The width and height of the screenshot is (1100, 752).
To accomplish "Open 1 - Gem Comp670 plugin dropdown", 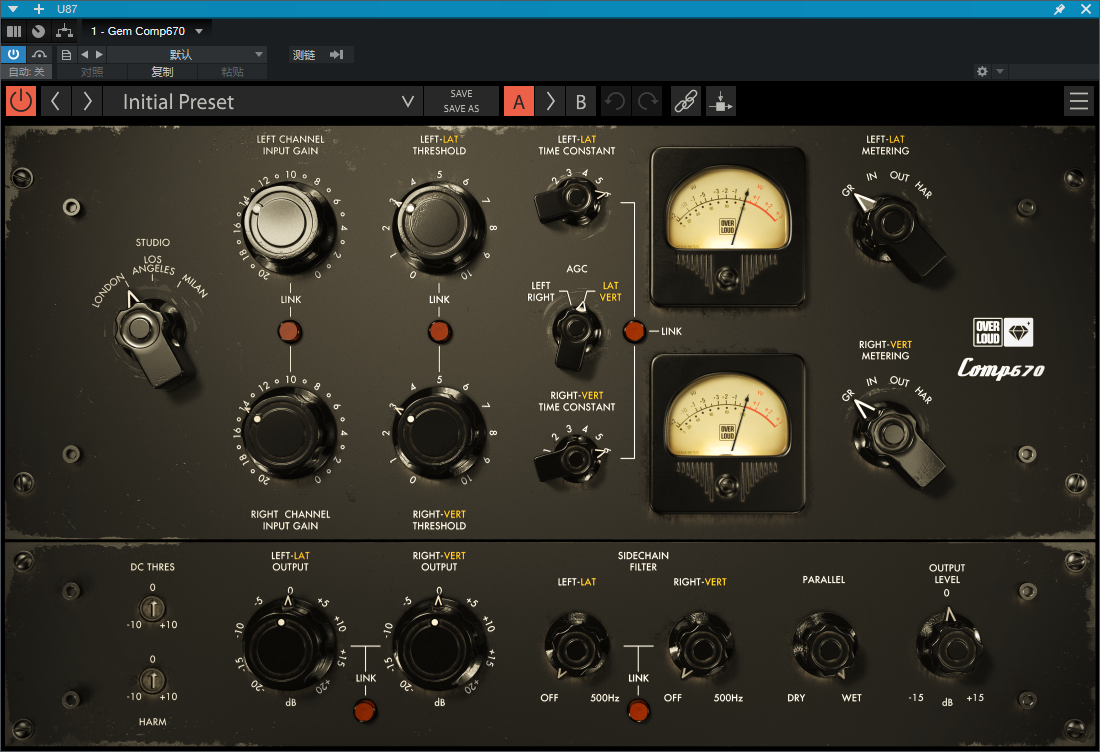I will point(147,31).
